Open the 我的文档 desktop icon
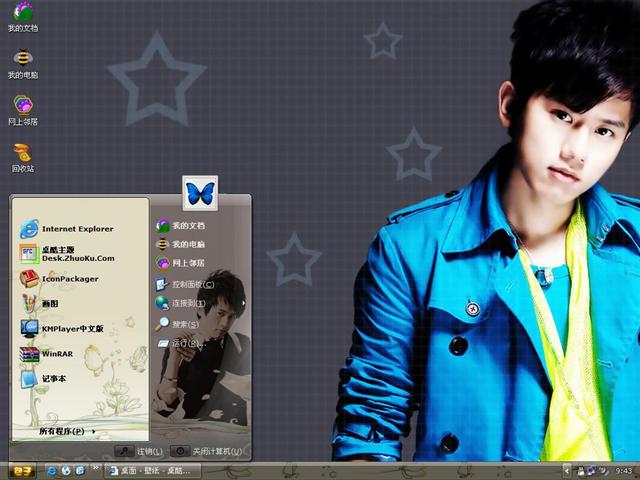Viewport: 640px width, 480px height. pos(23,16)
